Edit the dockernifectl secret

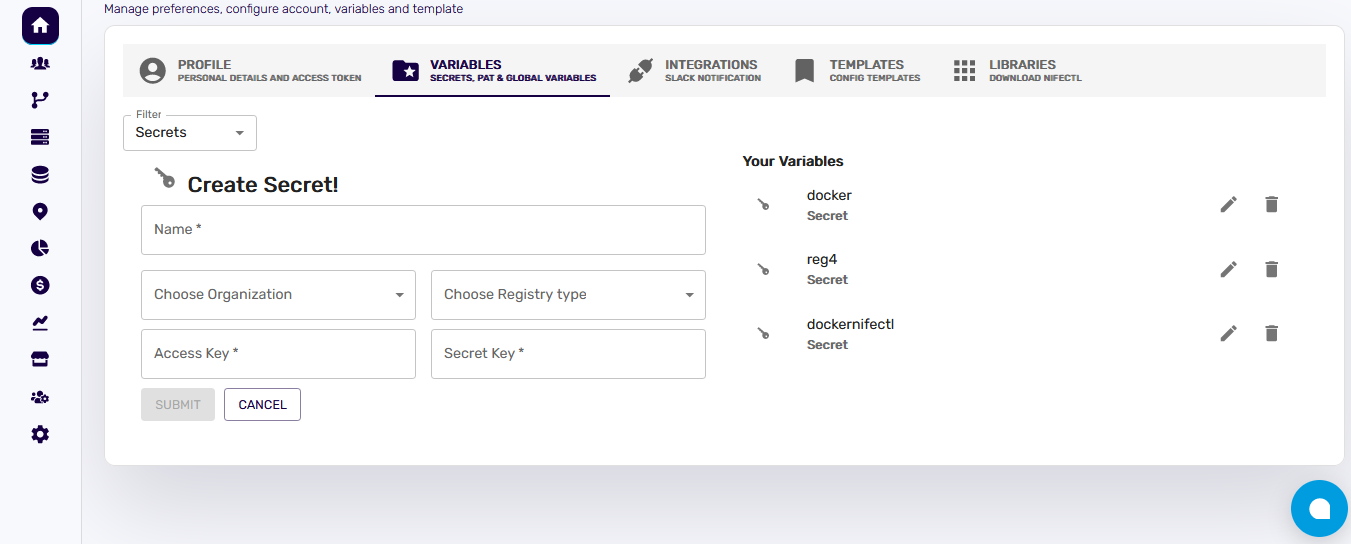tap(1229, 333)
